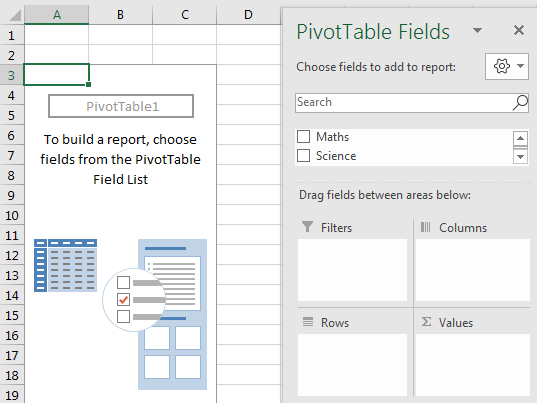Screen dimensions: 539x403
Task: Click the 'Drag fields between areas below' label
Action: (385, 195)
